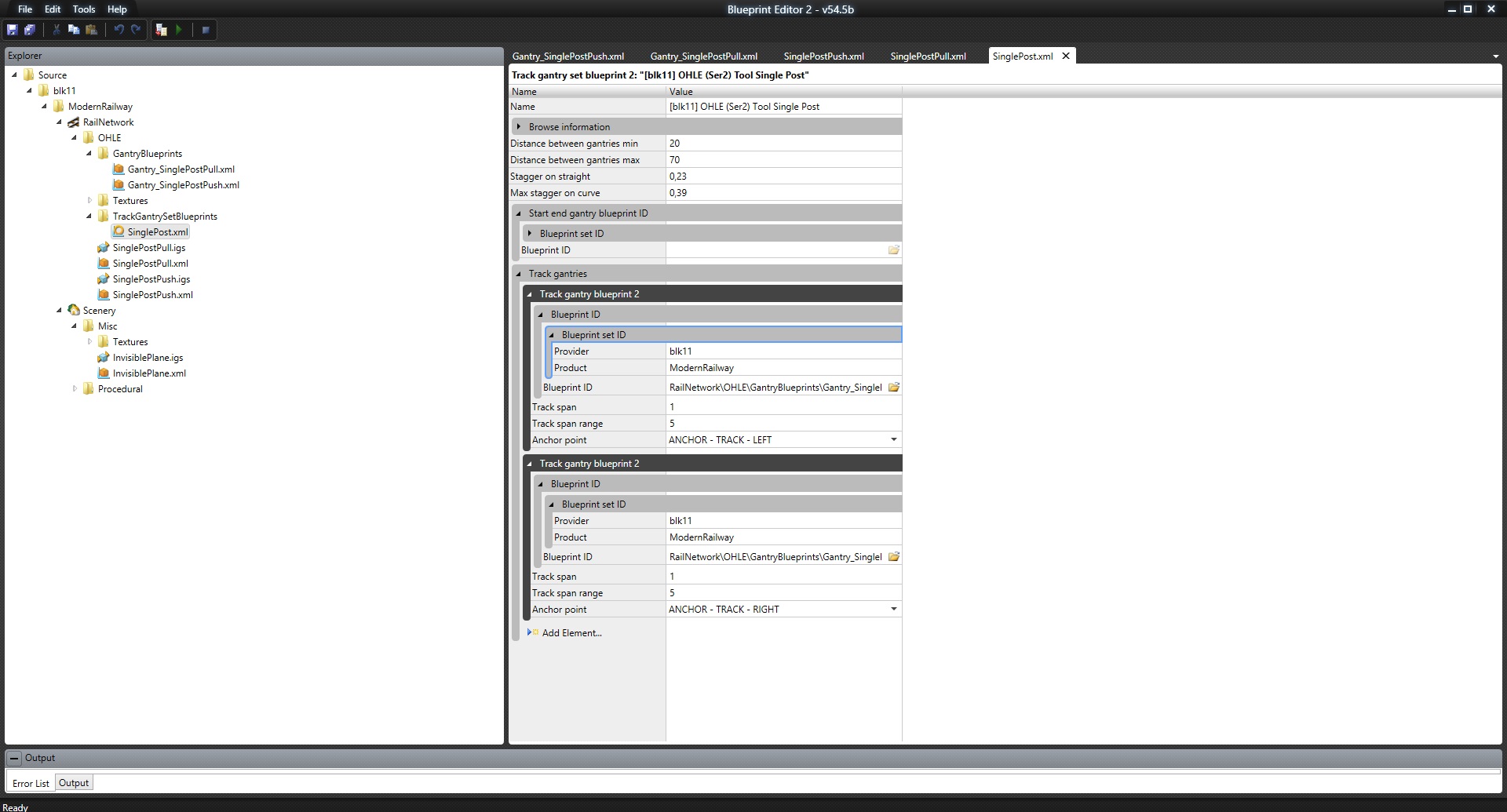Viewport: 1507px width, 812px height.
Task: Open the Edit menu
Action: click(x=53, y=9)
